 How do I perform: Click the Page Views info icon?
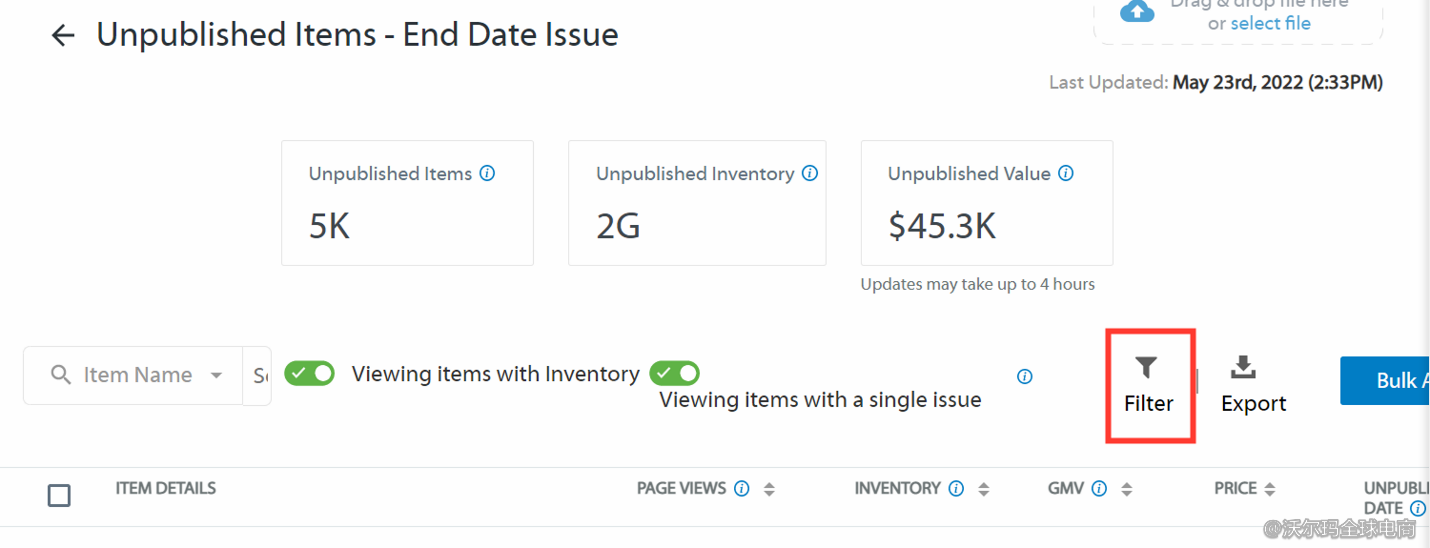pos(742,489)
